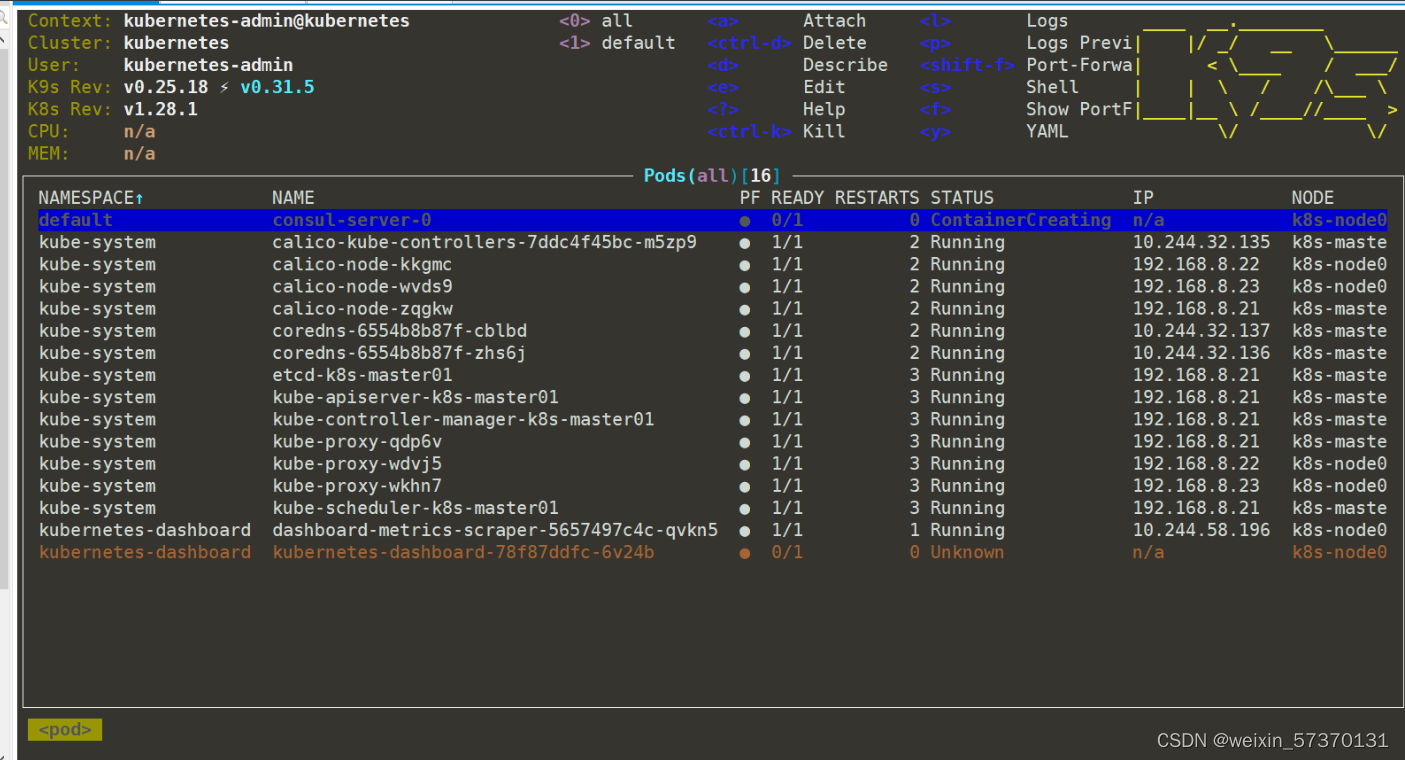Select the coredns-6554b8b87f-zhs6j pod
This screenshot has height=760, width=1405.
[x=712, y=353]
